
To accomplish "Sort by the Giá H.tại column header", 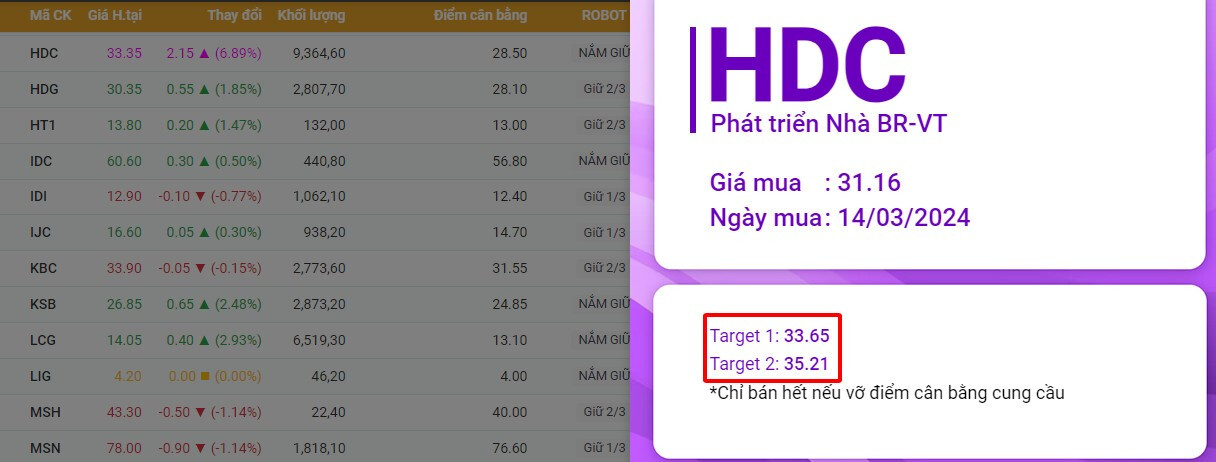I will coord(114,16).
